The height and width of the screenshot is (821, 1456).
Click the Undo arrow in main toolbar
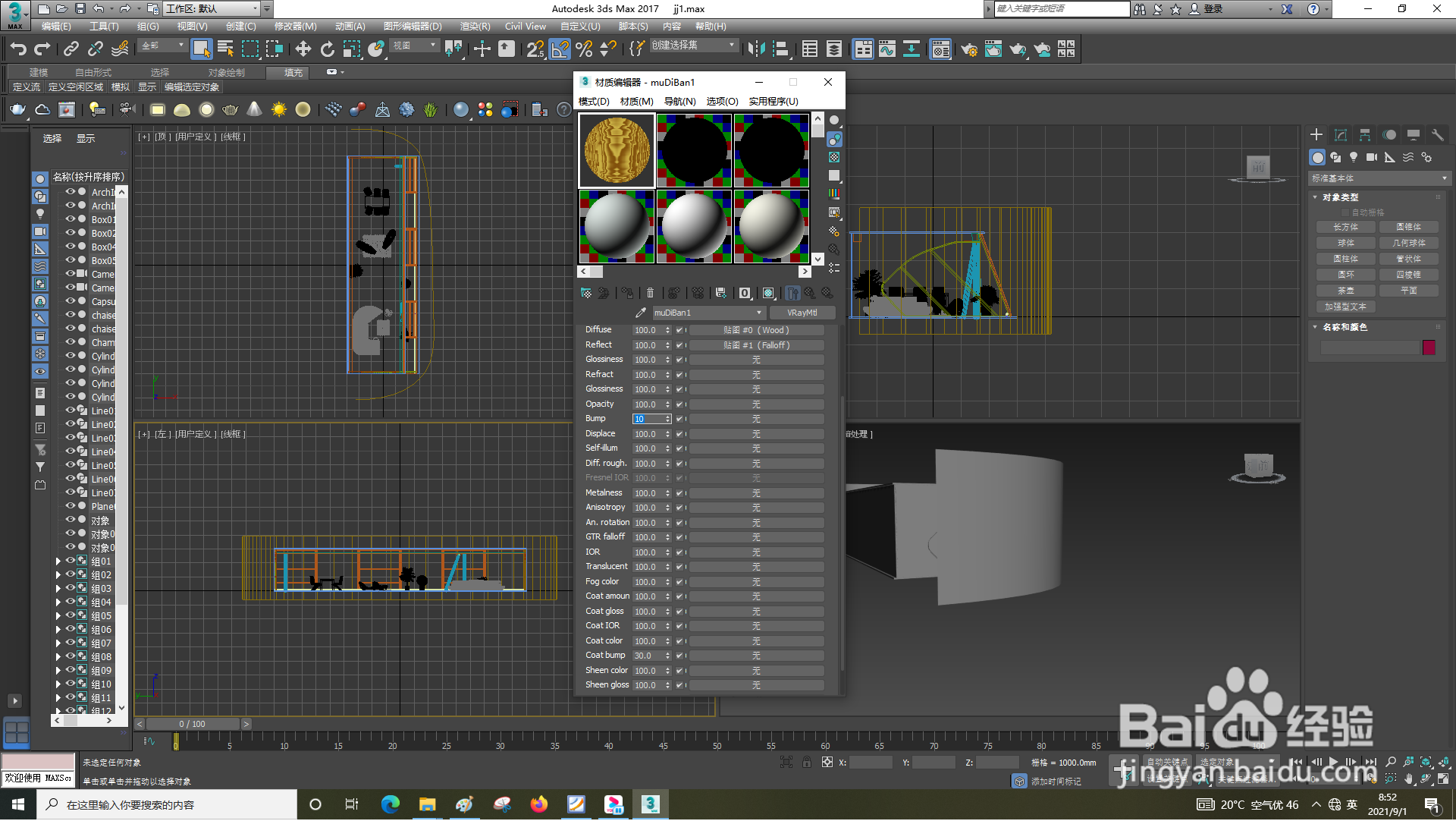coord(18,49)
